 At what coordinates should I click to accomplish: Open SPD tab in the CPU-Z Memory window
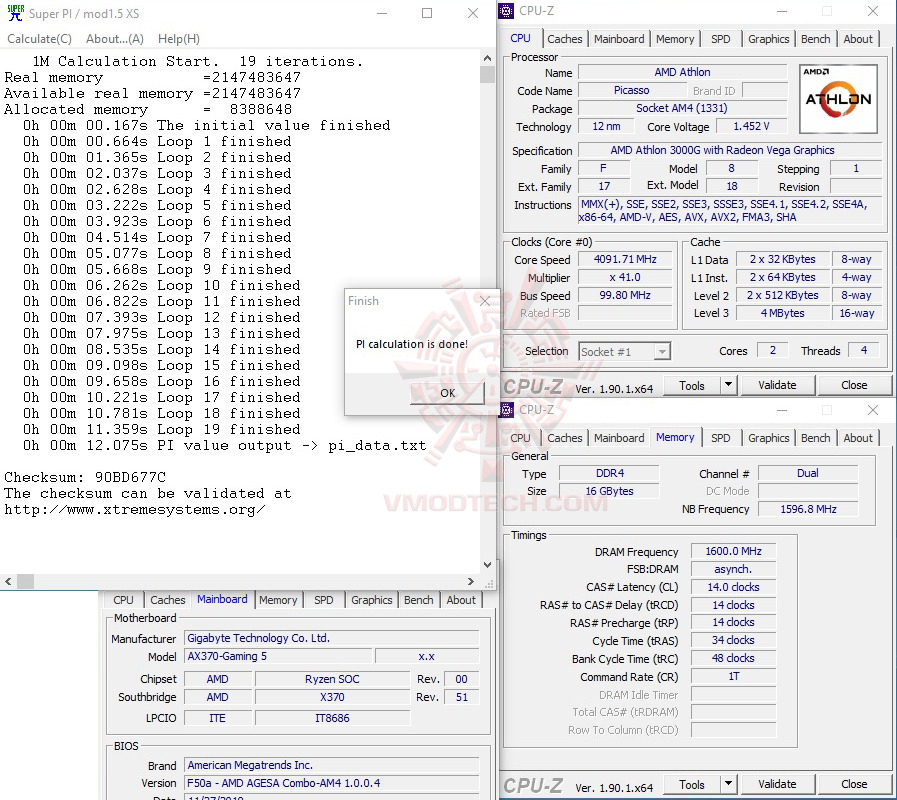coord(721,438)
